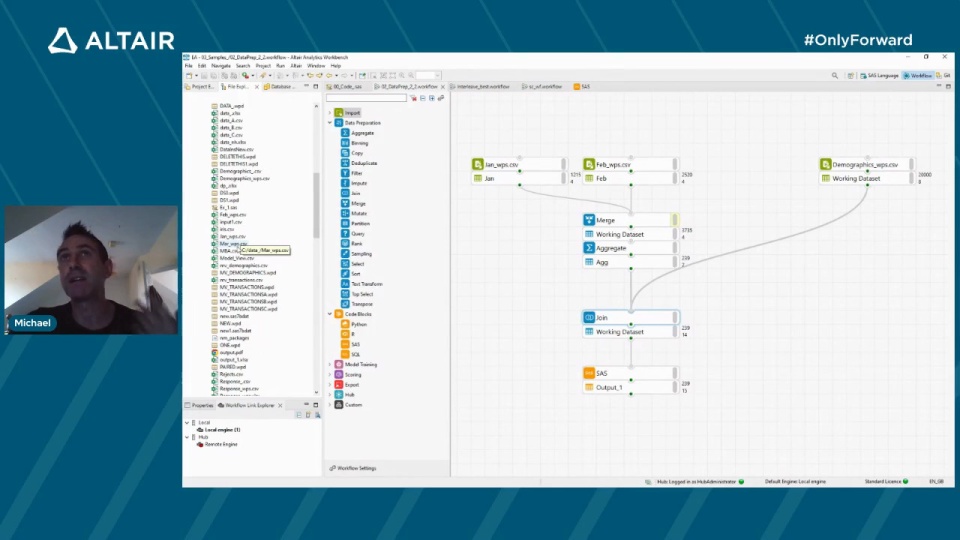Expand the Export palette group
Screen dimensions: 960x540
(330, 384)
